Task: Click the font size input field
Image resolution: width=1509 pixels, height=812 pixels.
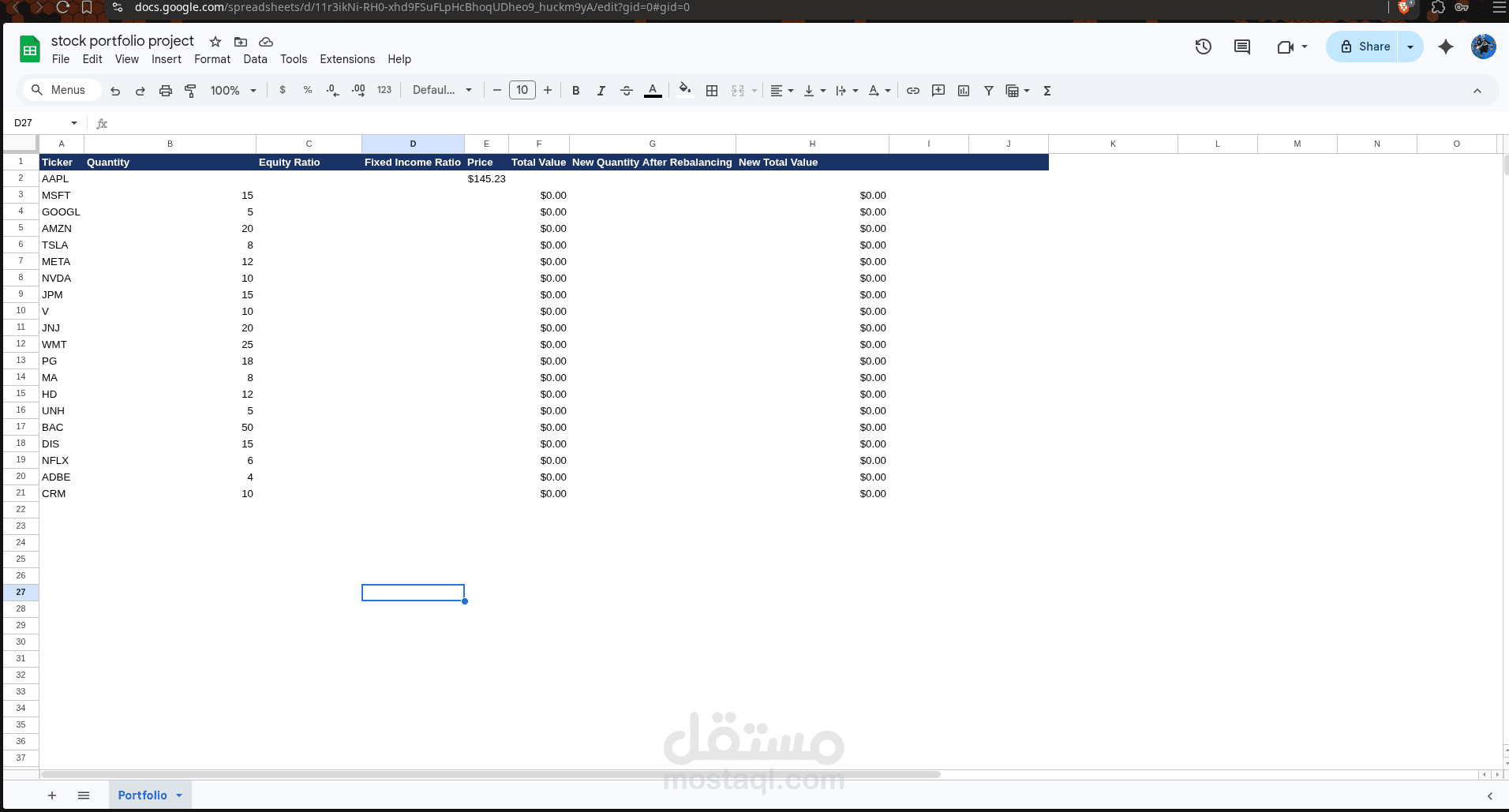Action: coord(522,90)
